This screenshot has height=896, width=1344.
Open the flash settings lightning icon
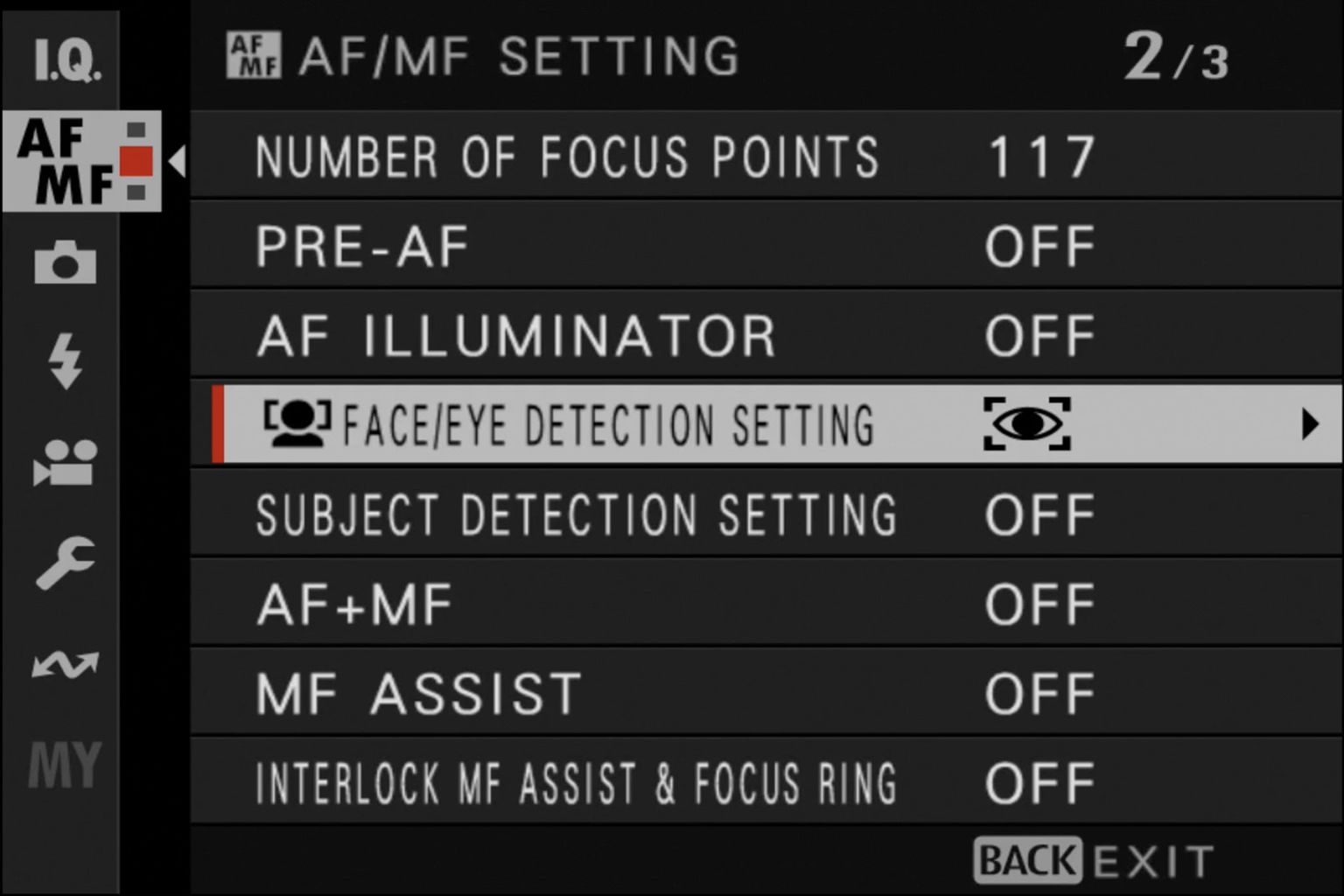point(65,360)
